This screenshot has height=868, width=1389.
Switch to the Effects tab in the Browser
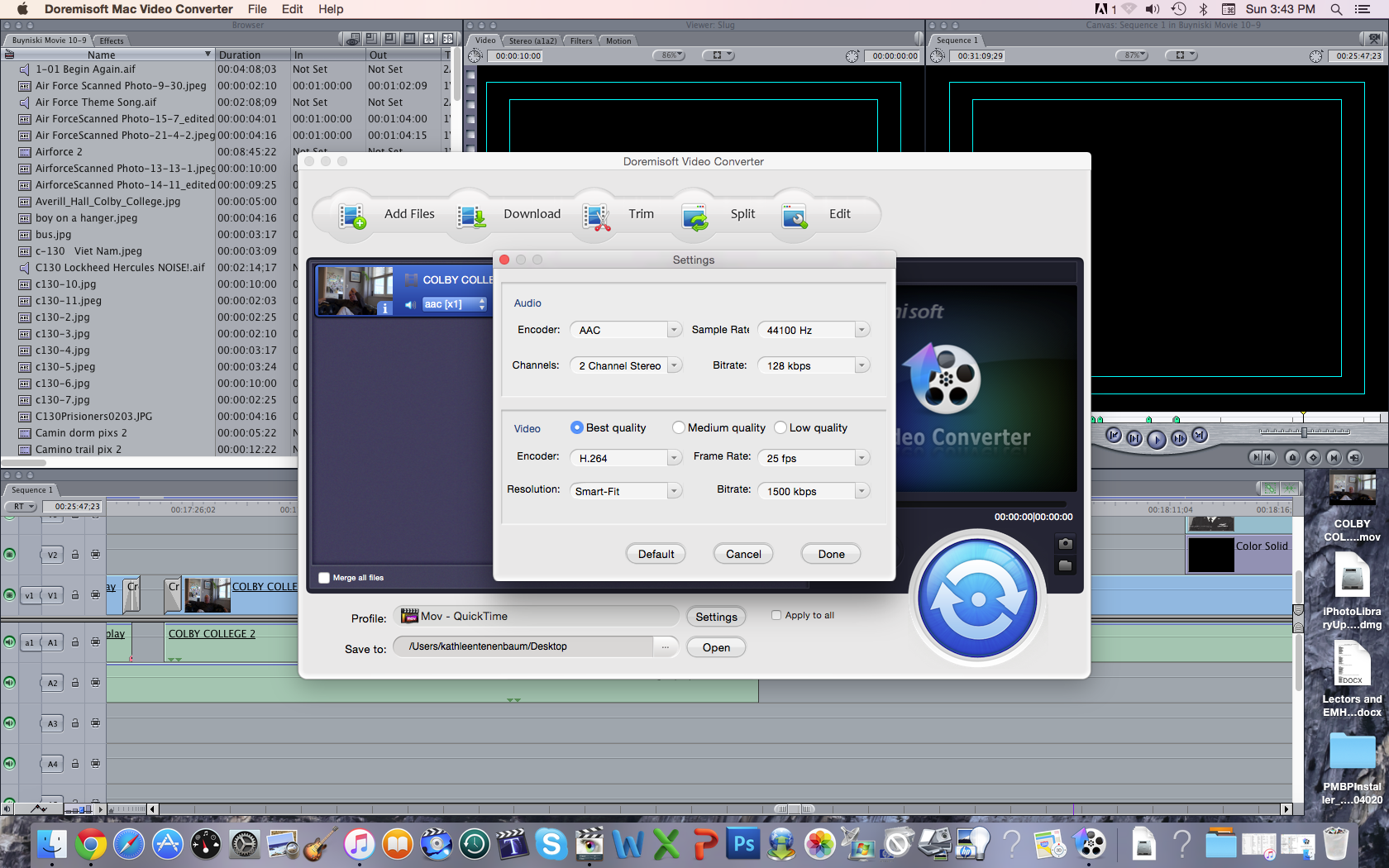pos(112,41)
